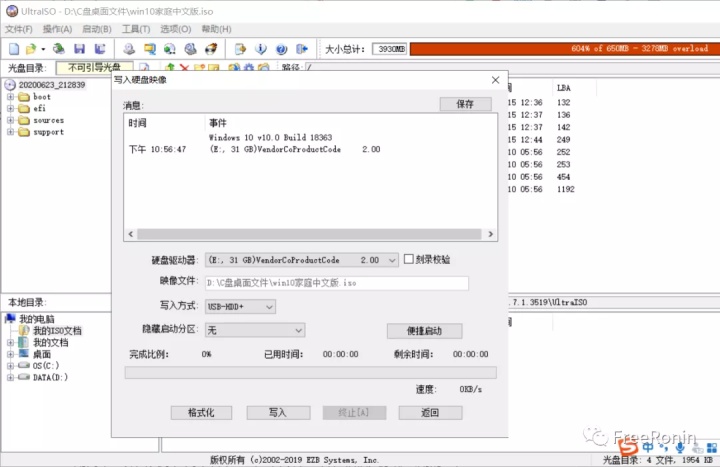Click the 格式化 button

201,413
